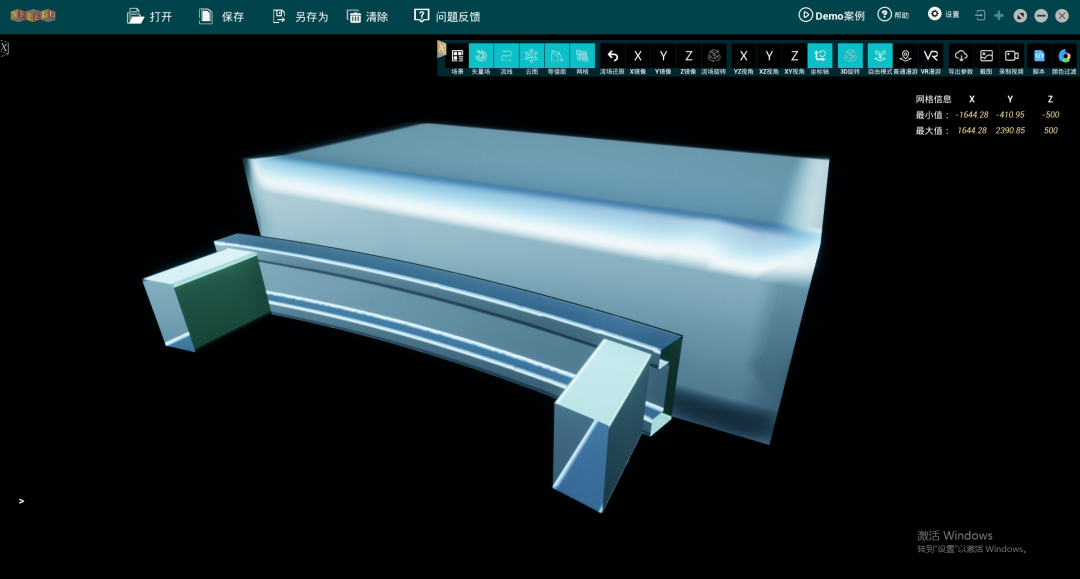Switch to the YZ视角 view
This screenshot has width=1080, height=579.
point(743,60)
